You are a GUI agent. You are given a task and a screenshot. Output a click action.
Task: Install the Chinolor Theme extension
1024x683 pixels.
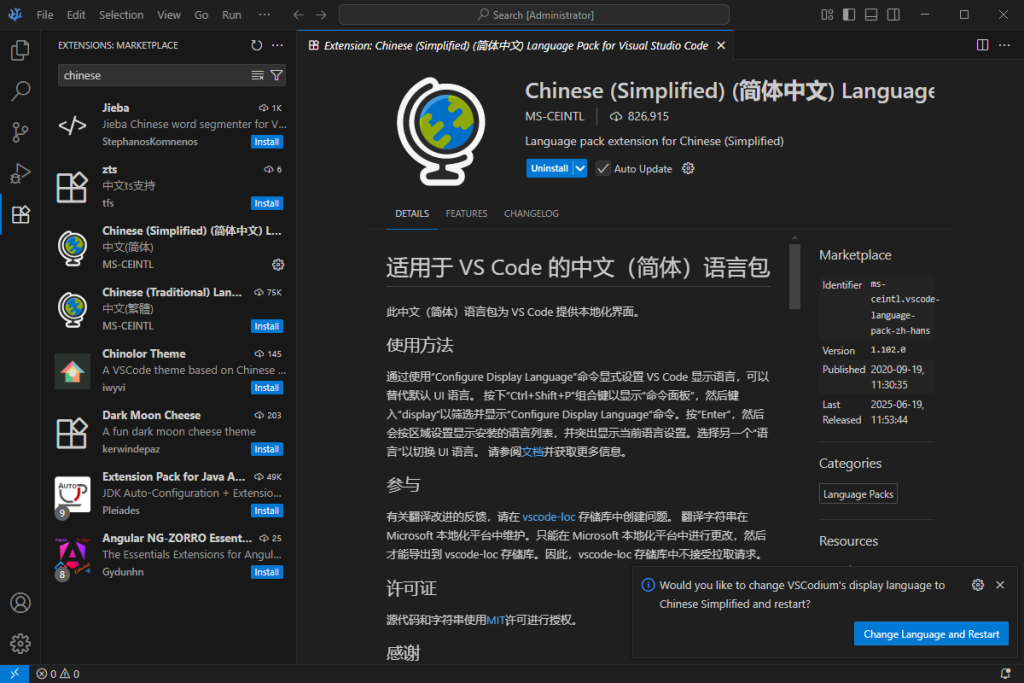[x=266, y=387]
